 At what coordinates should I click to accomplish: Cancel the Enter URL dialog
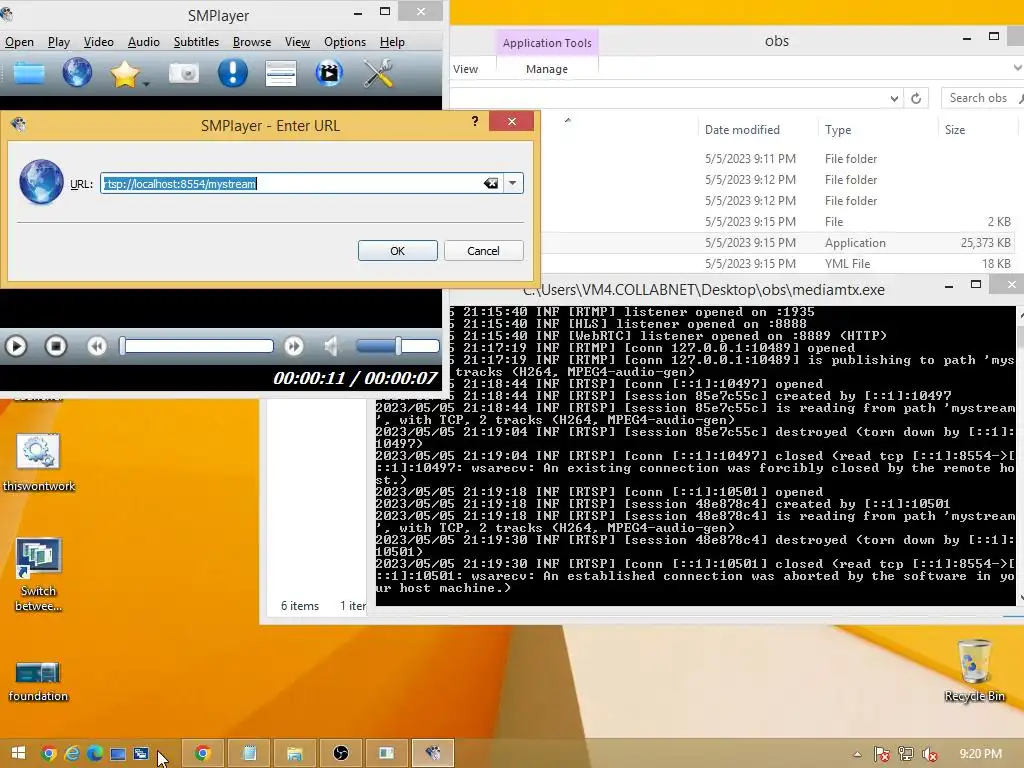[483, 251]
